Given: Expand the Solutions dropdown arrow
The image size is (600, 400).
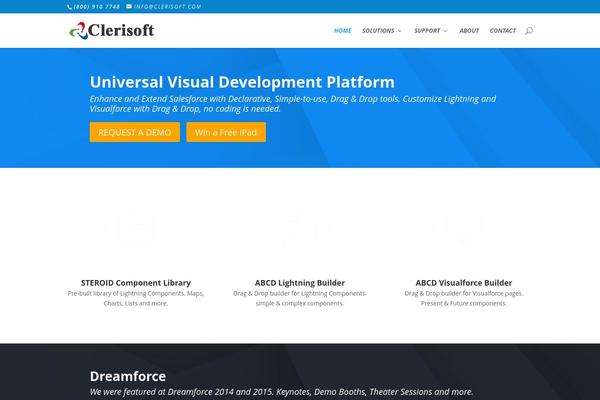Looking at the screenshot, I should coord(400,31).
